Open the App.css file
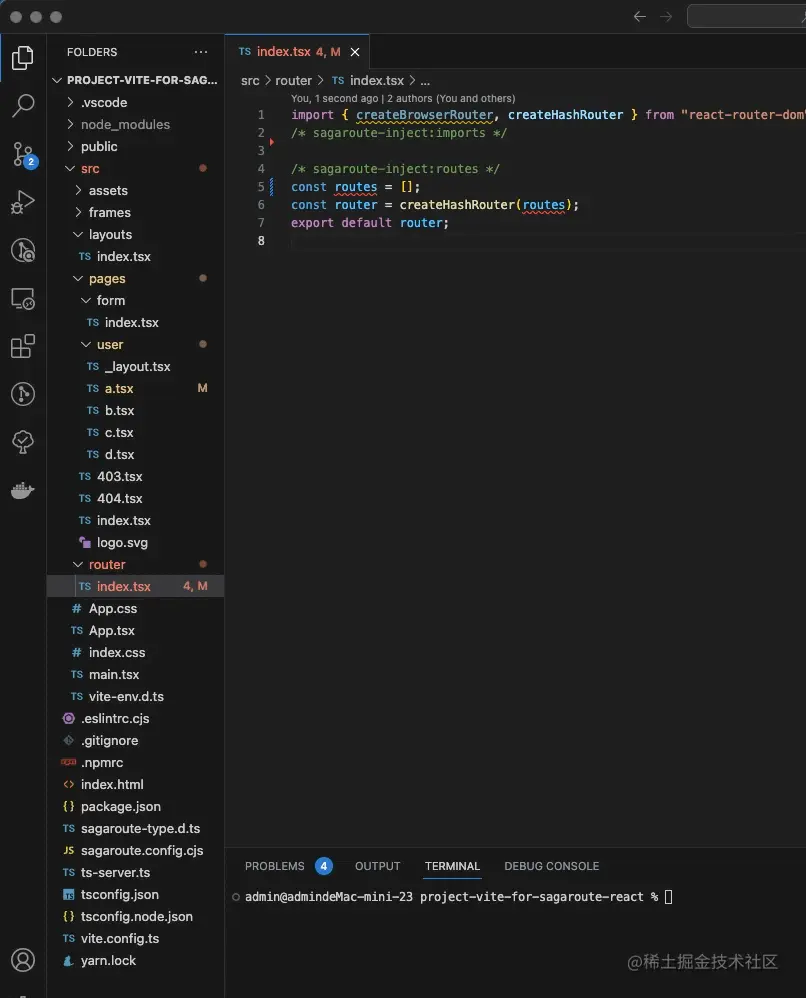This screenshot has width=806, height=998. point(136,608)
